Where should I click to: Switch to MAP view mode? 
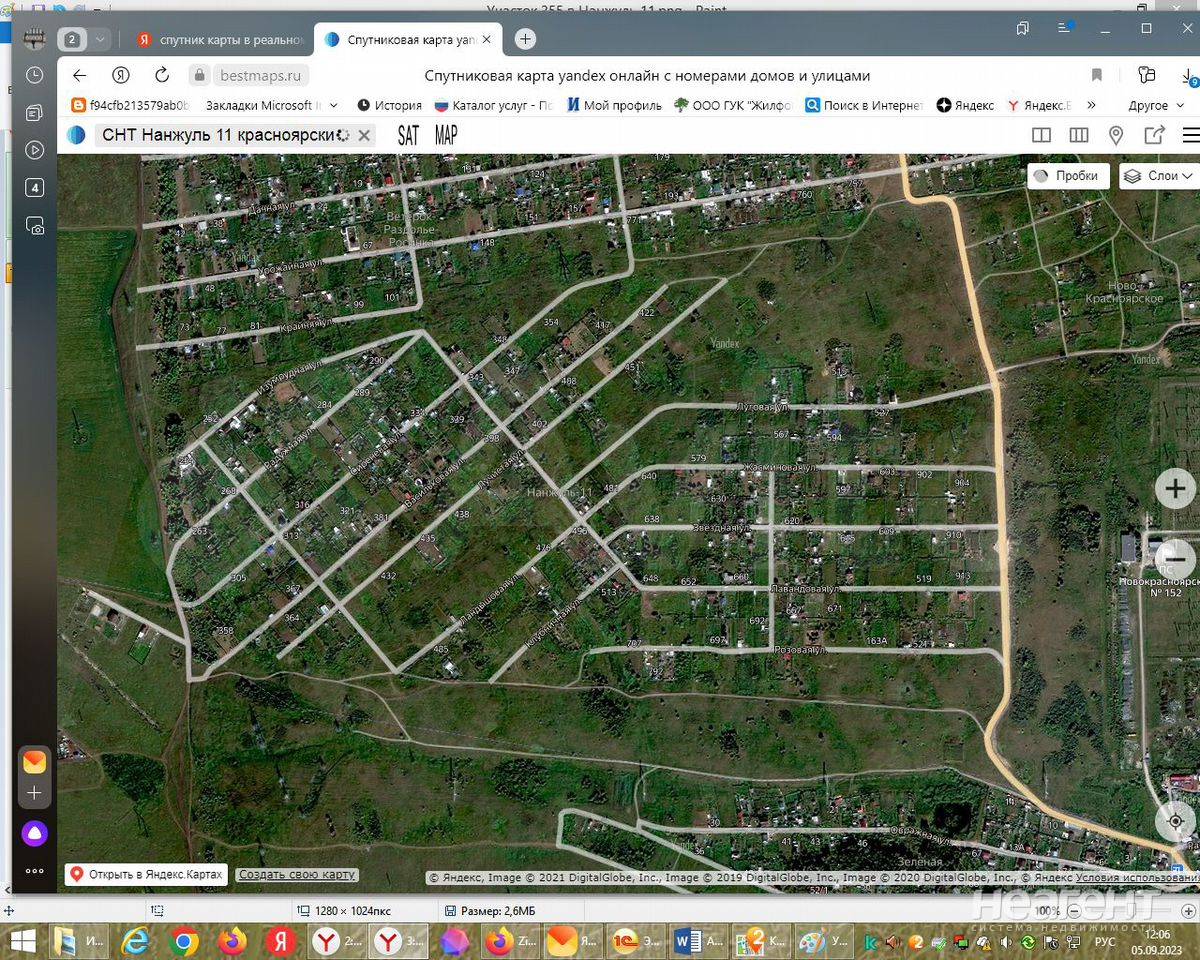click(445, 135)
